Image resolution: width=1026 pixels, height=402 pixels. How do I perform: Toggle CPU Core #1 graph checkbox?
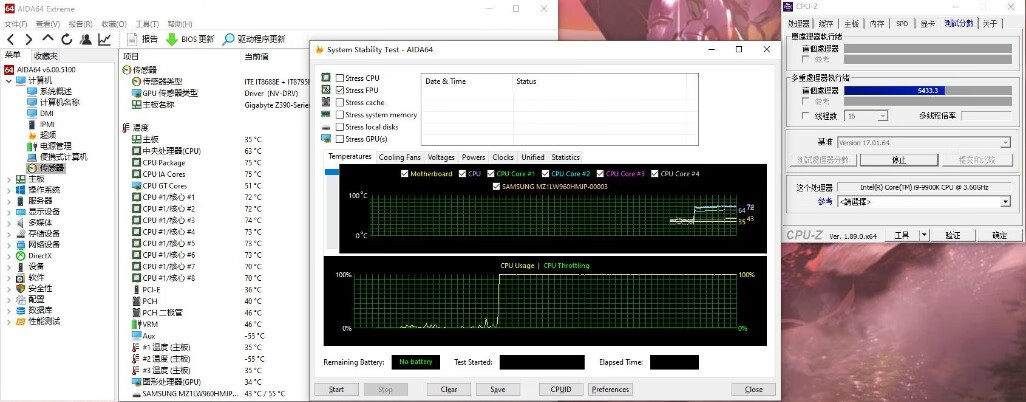point(490,174)
